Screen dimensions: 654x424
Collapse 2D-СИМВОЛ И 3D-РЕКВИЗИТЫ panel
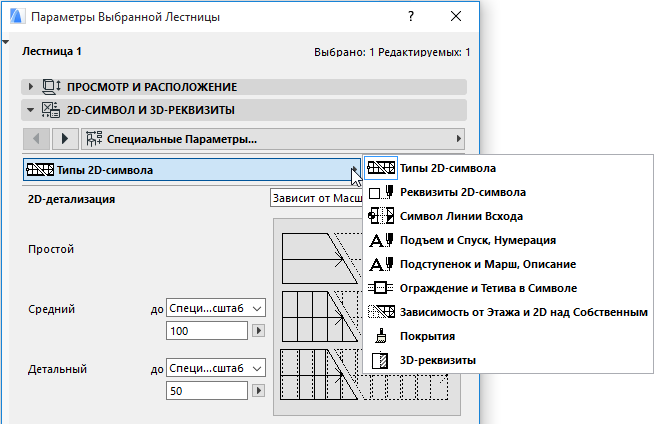[x=32, y=110]
